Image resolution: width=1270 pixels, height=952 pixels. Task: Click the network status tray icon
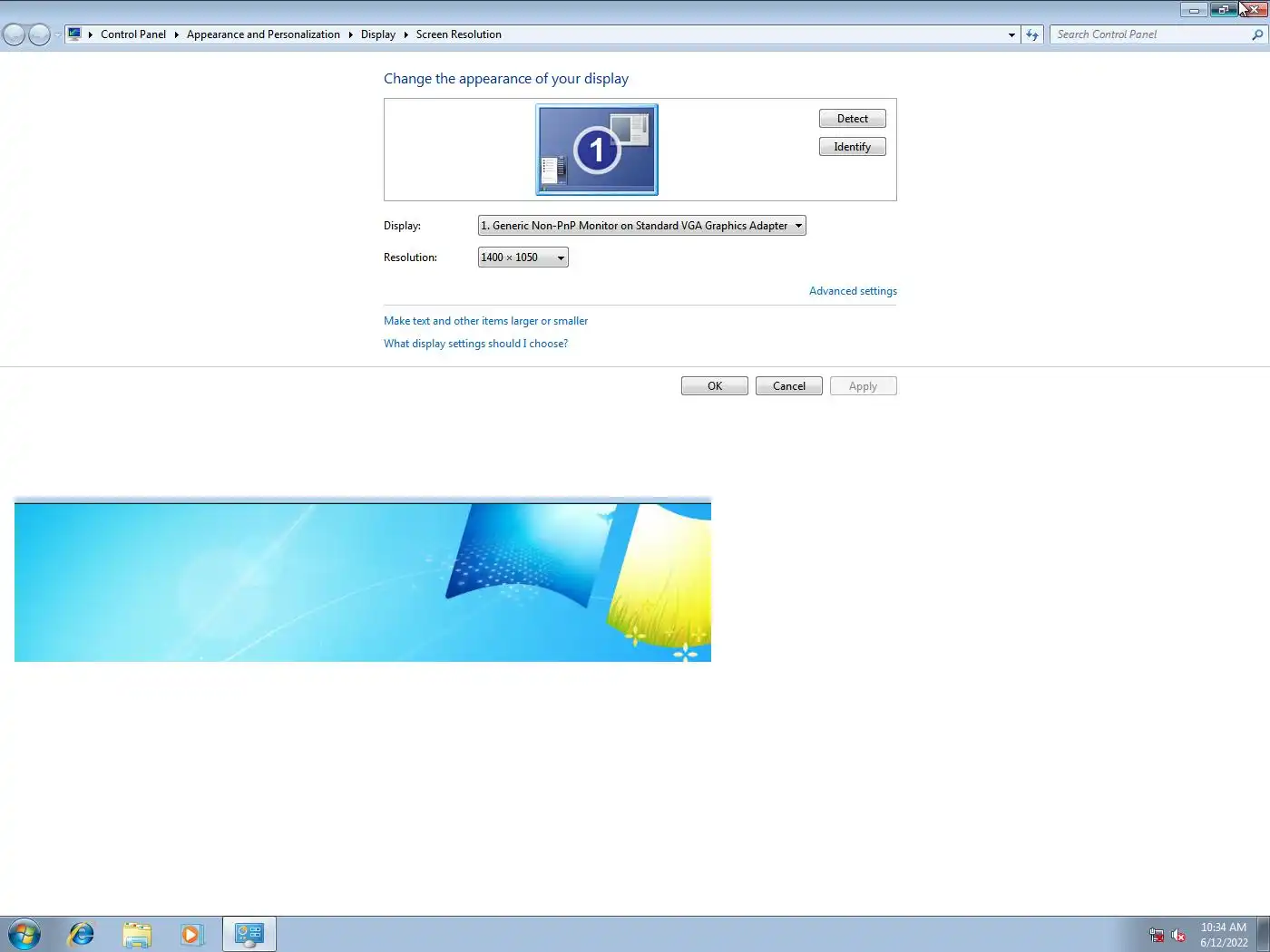tap(1157, 935)
